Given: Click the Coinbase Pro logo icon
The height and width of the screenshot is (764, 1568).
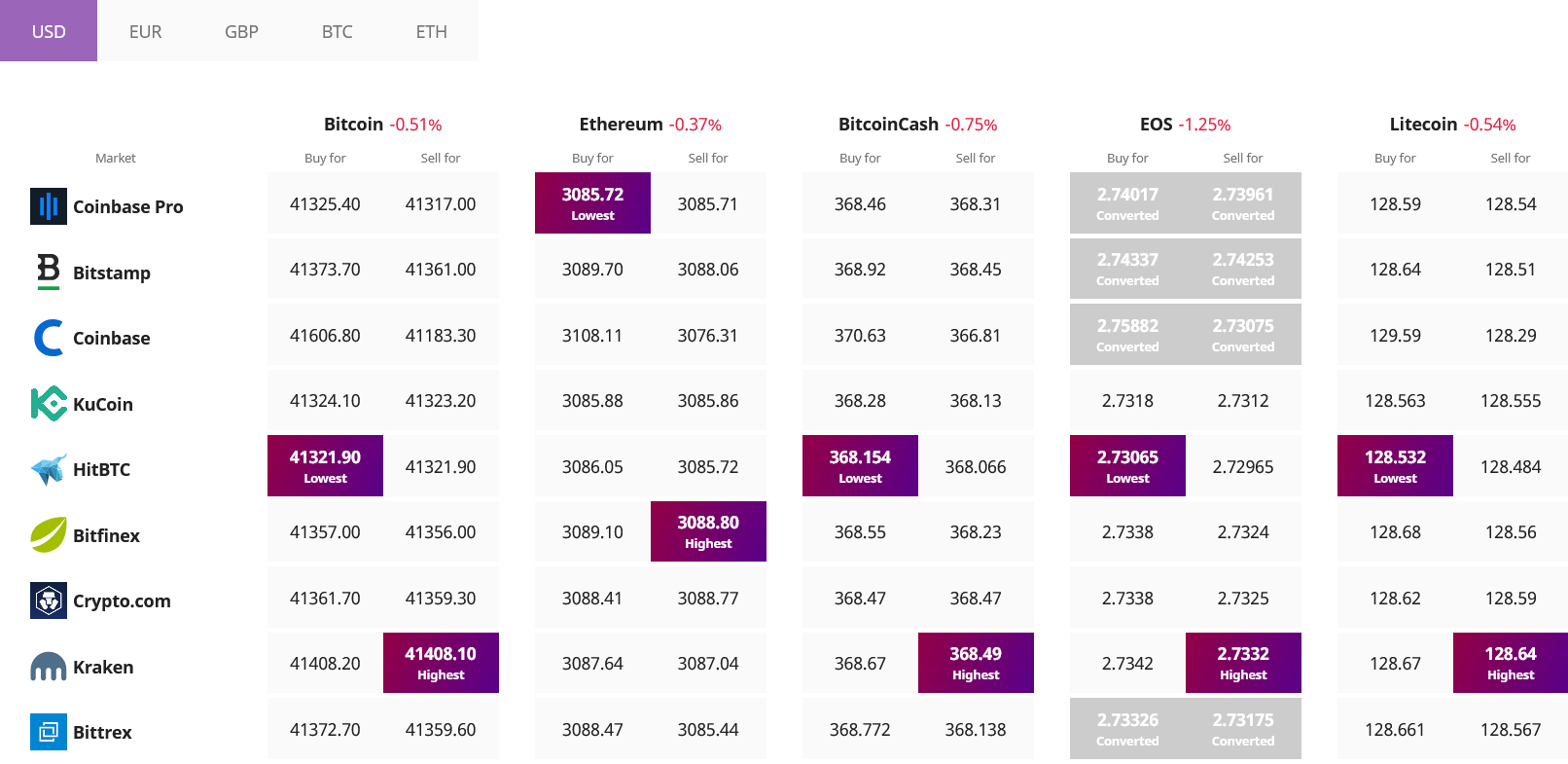Looking at the screenshot, I should point(48,206).
